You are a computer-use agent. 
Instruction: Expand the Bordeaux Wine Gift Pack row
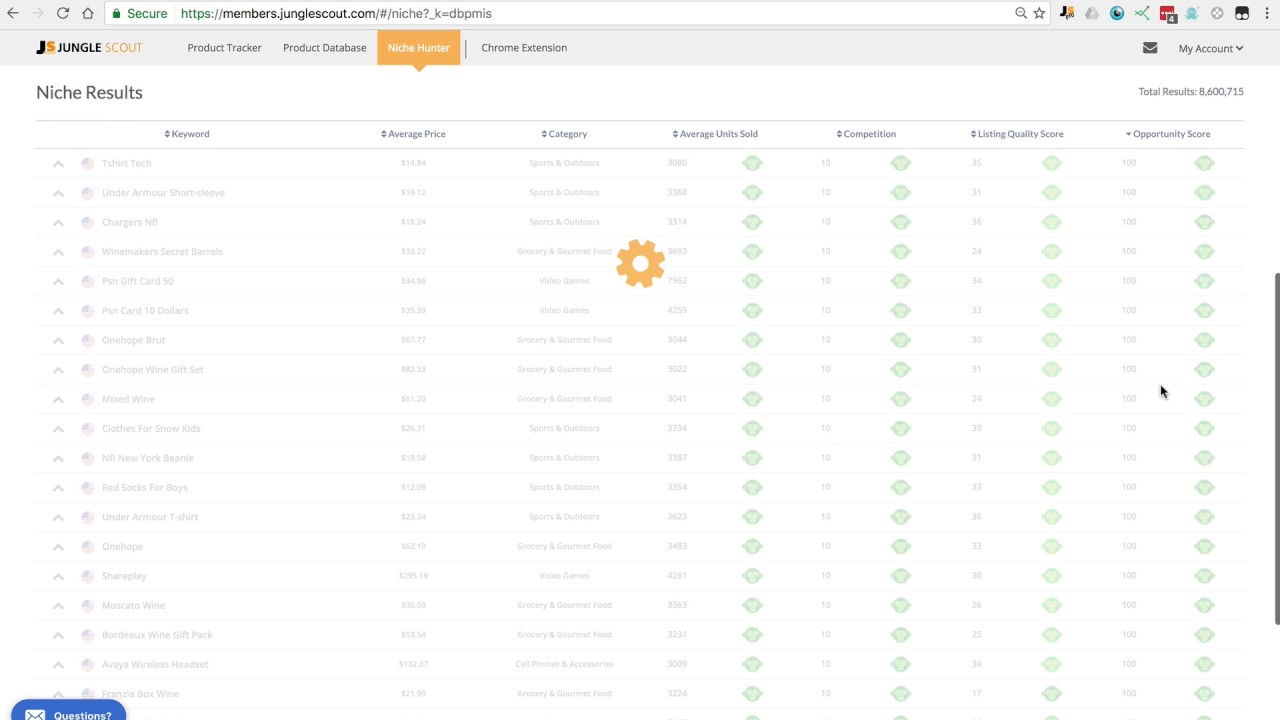(x=58, y=635)
